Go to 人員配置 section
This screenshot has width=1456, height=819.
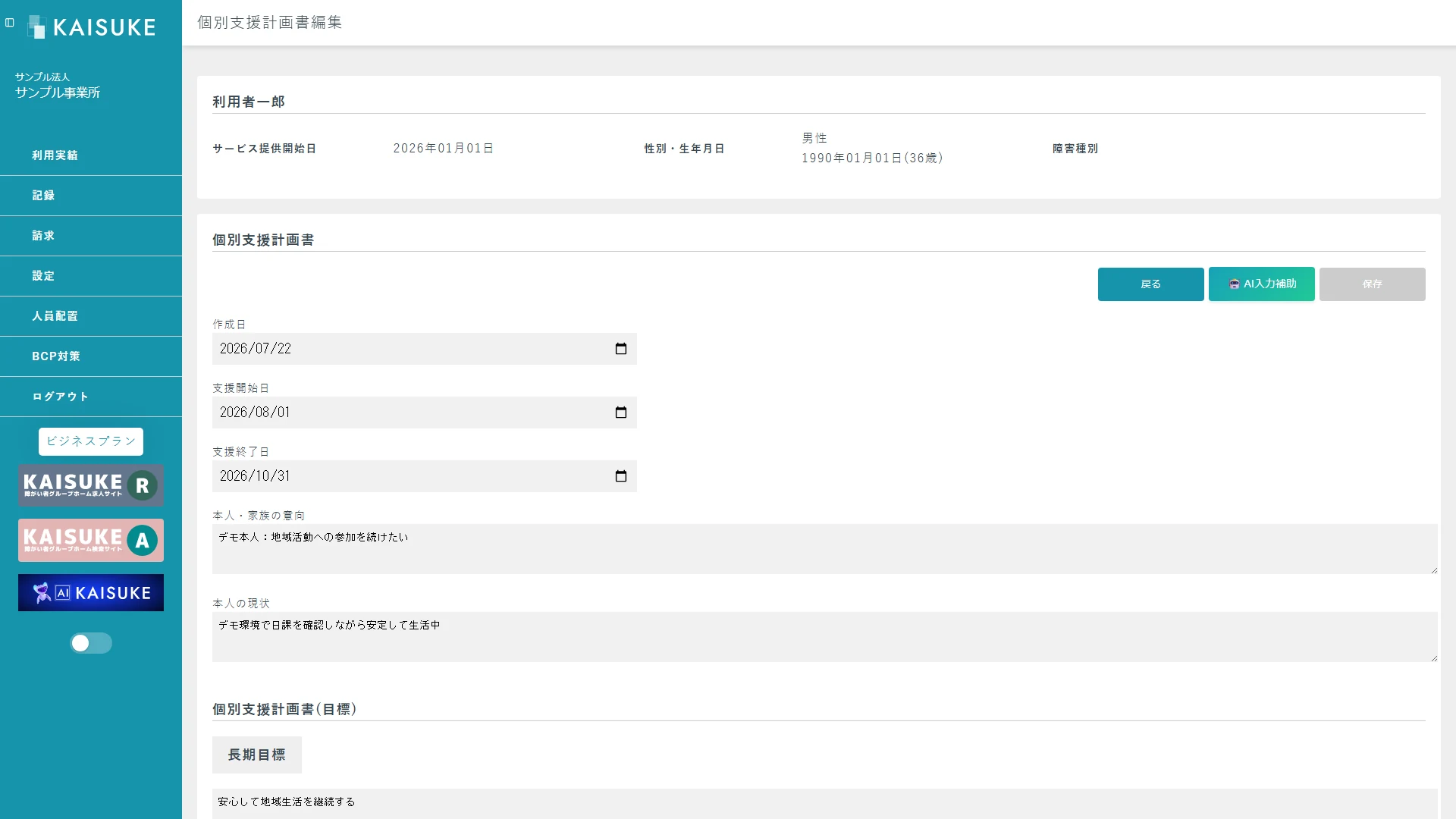click(x=91, y=316)
